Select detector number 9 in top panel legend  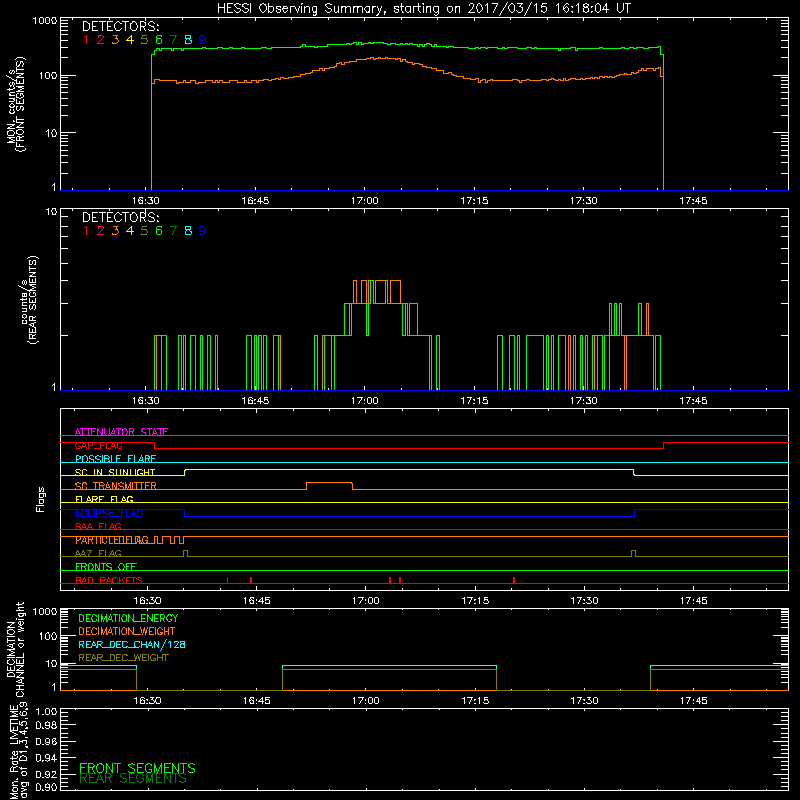click(x=203, y=40)
